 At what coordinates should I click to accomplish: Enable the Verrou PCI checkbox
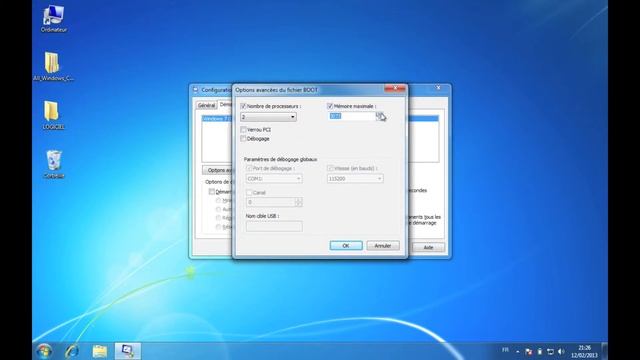tap(243, 129)
